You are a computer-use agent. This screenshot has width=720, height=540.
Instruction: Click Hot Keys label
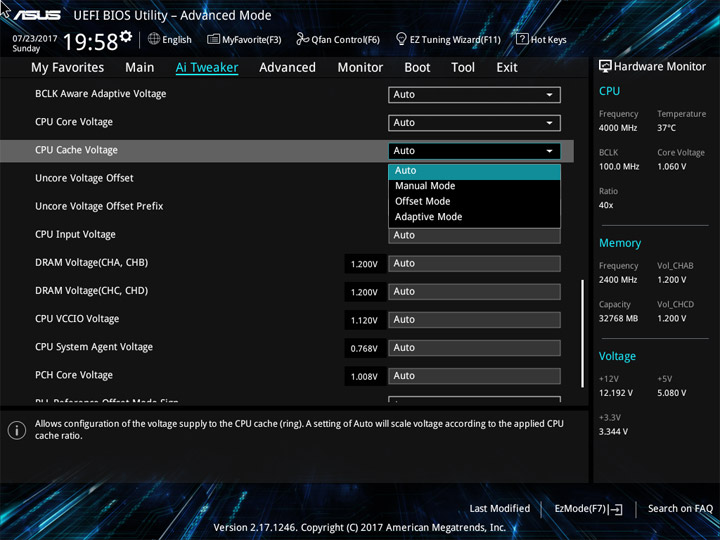point(549,40)
